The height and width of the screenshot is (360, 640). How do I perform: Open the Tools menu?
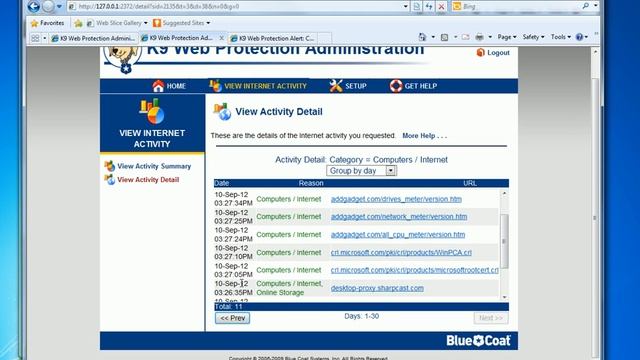coord(561,37)
